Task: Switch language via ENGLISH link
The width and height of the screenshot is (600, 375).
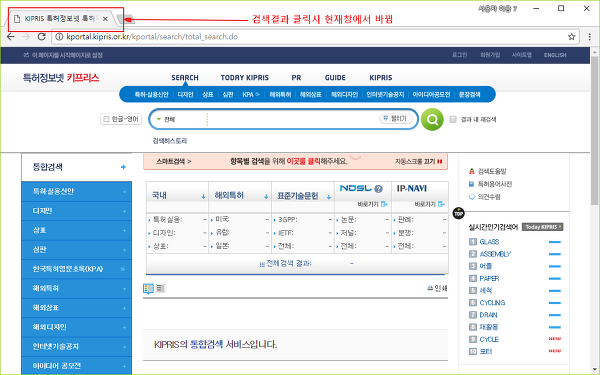Action: [x=555, y=55]
